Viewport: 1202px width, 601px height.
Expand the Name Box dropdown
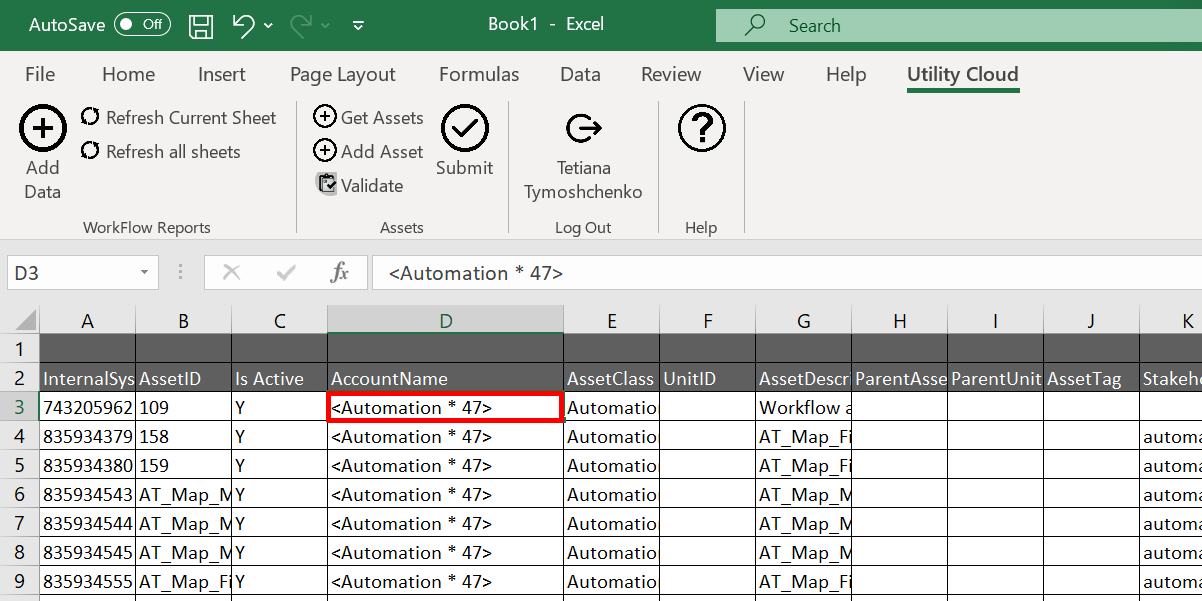(146, 273)
